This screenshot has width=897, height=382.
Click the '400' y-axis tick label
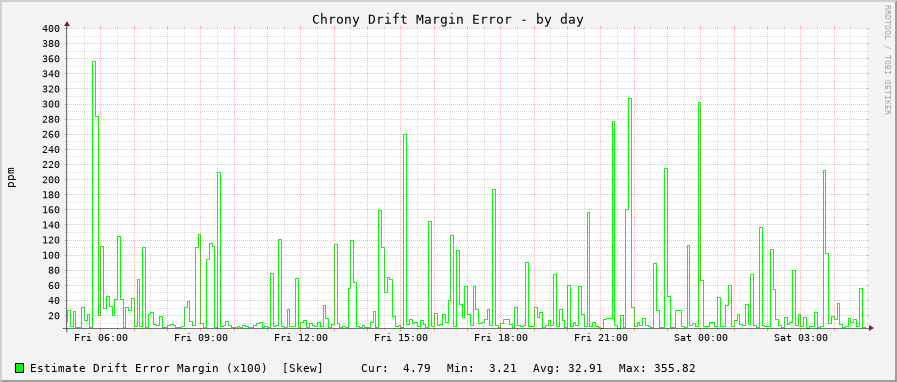click(x=51, y=29)
